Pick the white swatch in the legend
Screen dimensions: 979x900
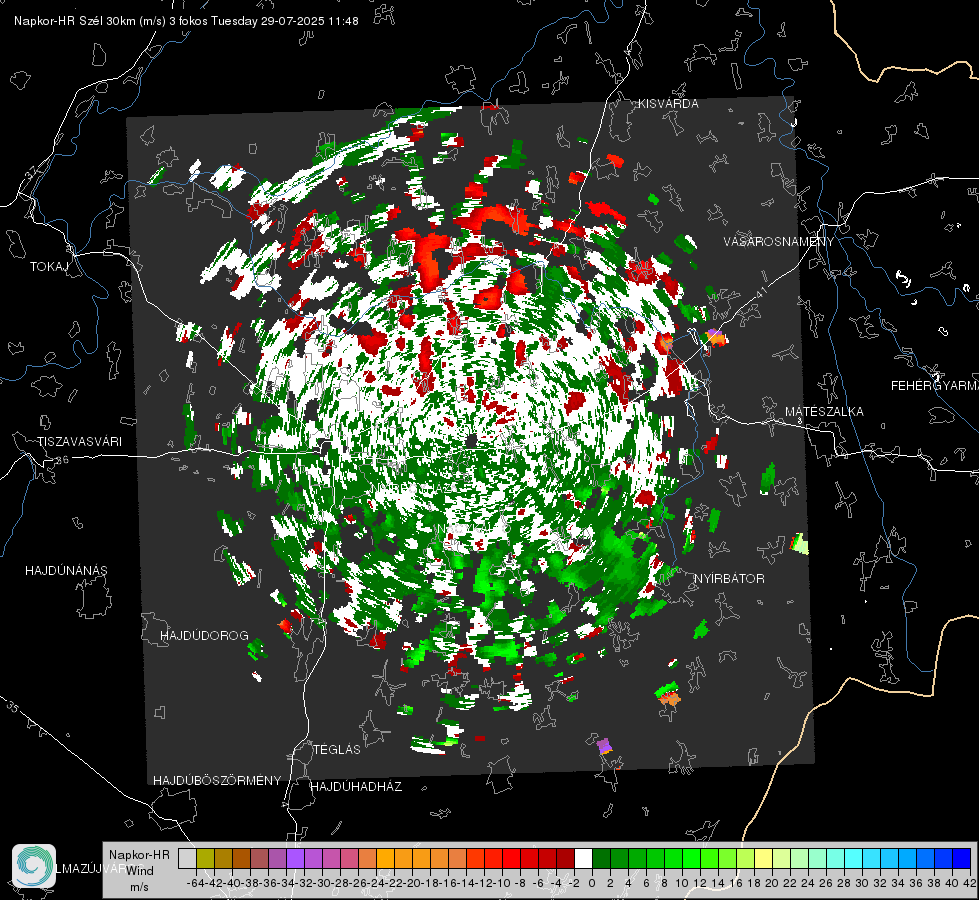(x=583, y=858)
